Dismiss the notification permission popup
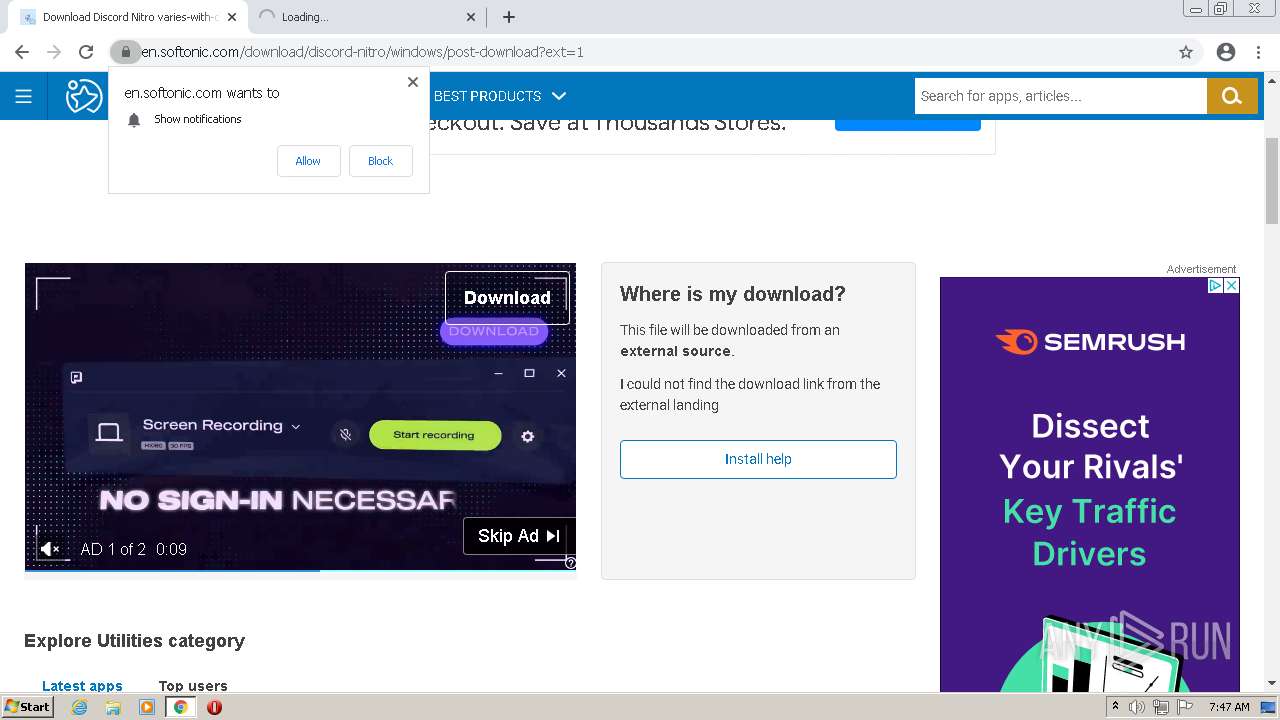The width and height of the screenshot is (1280, 720). pos(413,82)
